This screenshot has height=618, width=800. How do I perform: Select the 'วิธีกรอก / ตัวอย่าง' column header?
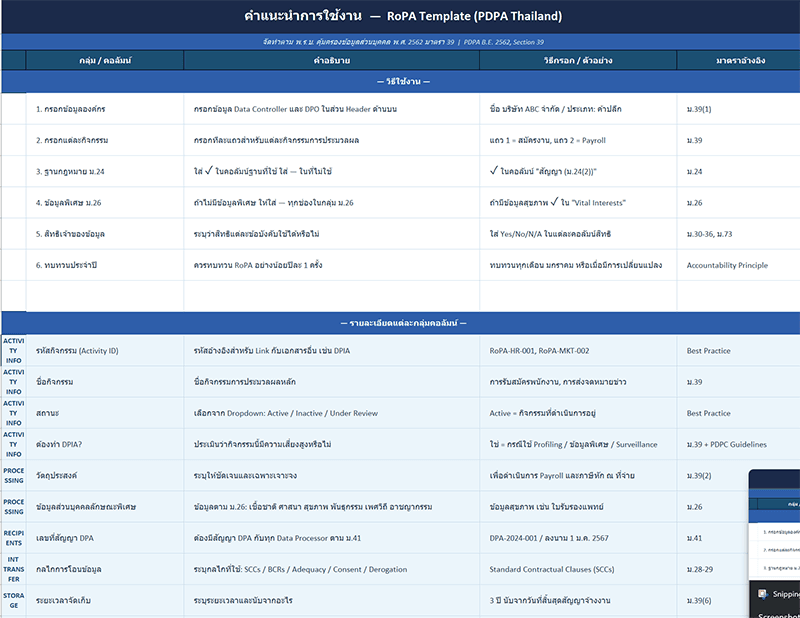coord(578,60)
